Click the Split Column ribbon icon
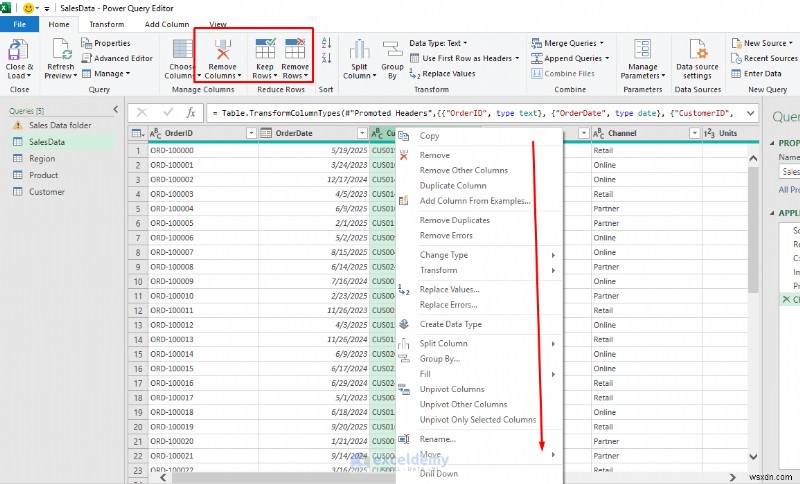This screenshot has height=484, width=800. tap(359, 49)
